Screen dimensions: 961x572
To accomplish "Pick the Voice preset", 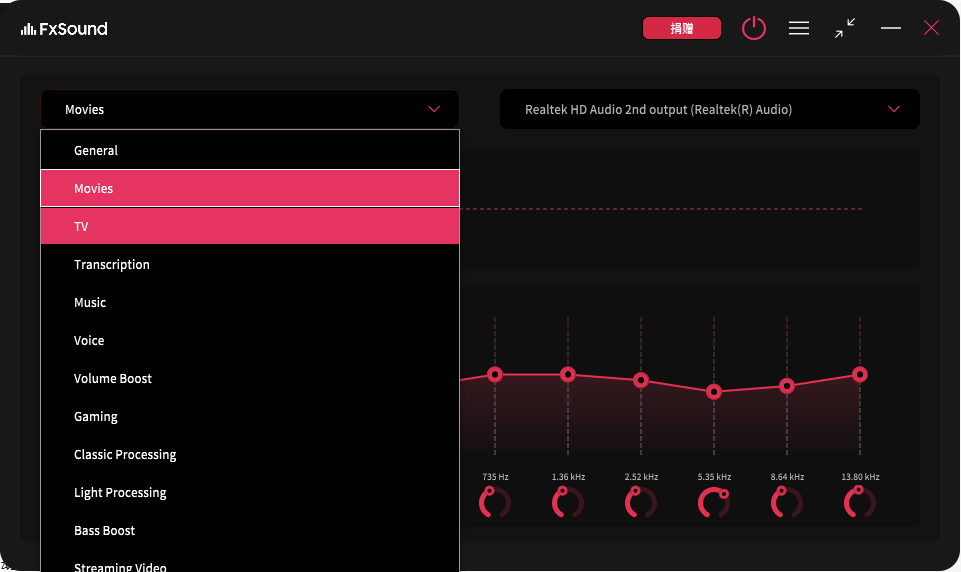I will 249,340.
